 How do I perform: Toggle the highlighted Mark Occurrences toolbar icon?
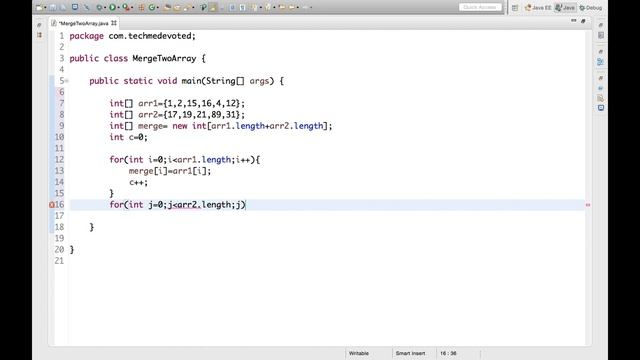[x=213, y=7]
